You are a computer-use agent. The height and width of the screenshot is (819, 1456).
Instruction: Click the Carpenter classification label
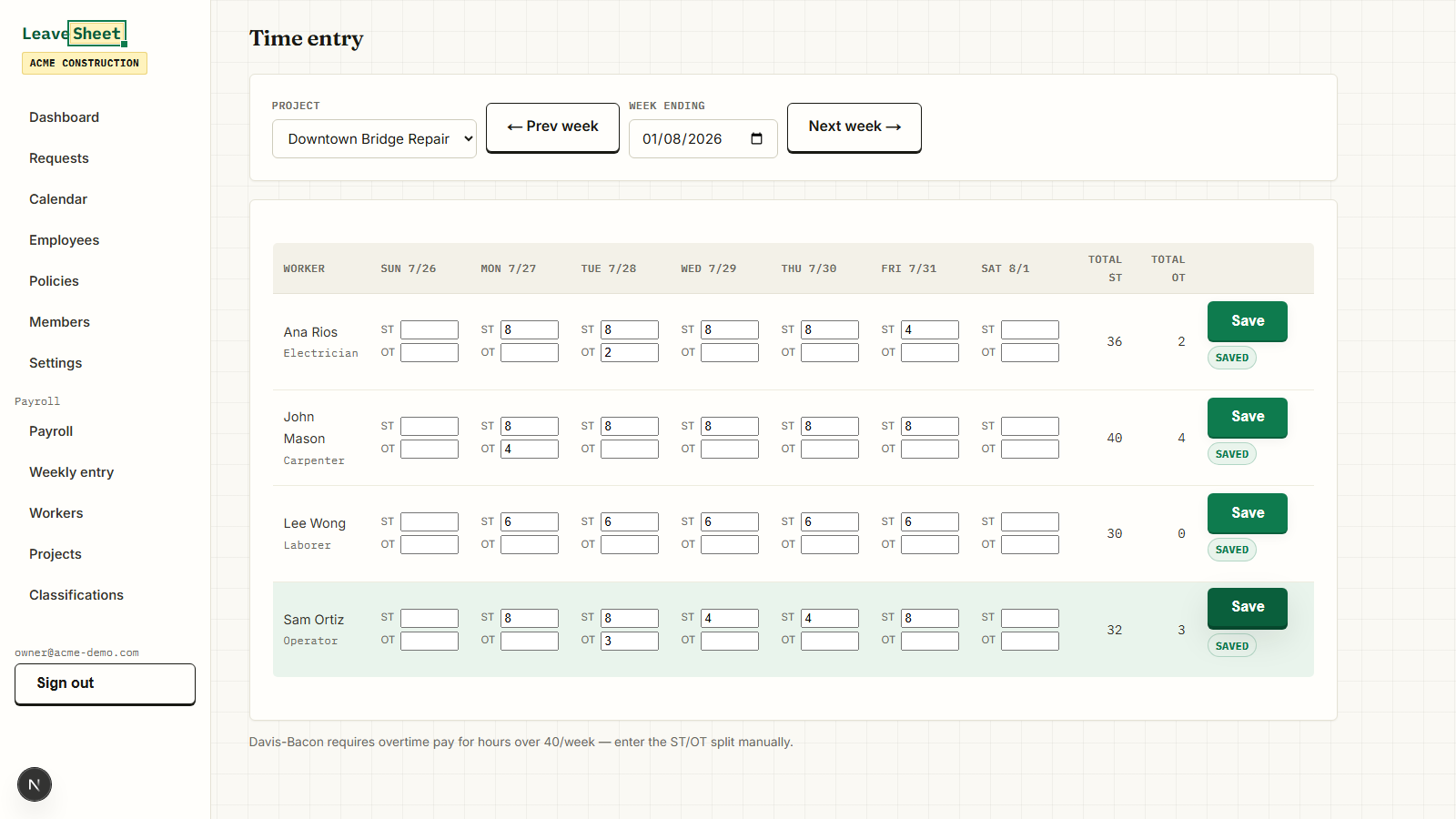click(314, 460)
